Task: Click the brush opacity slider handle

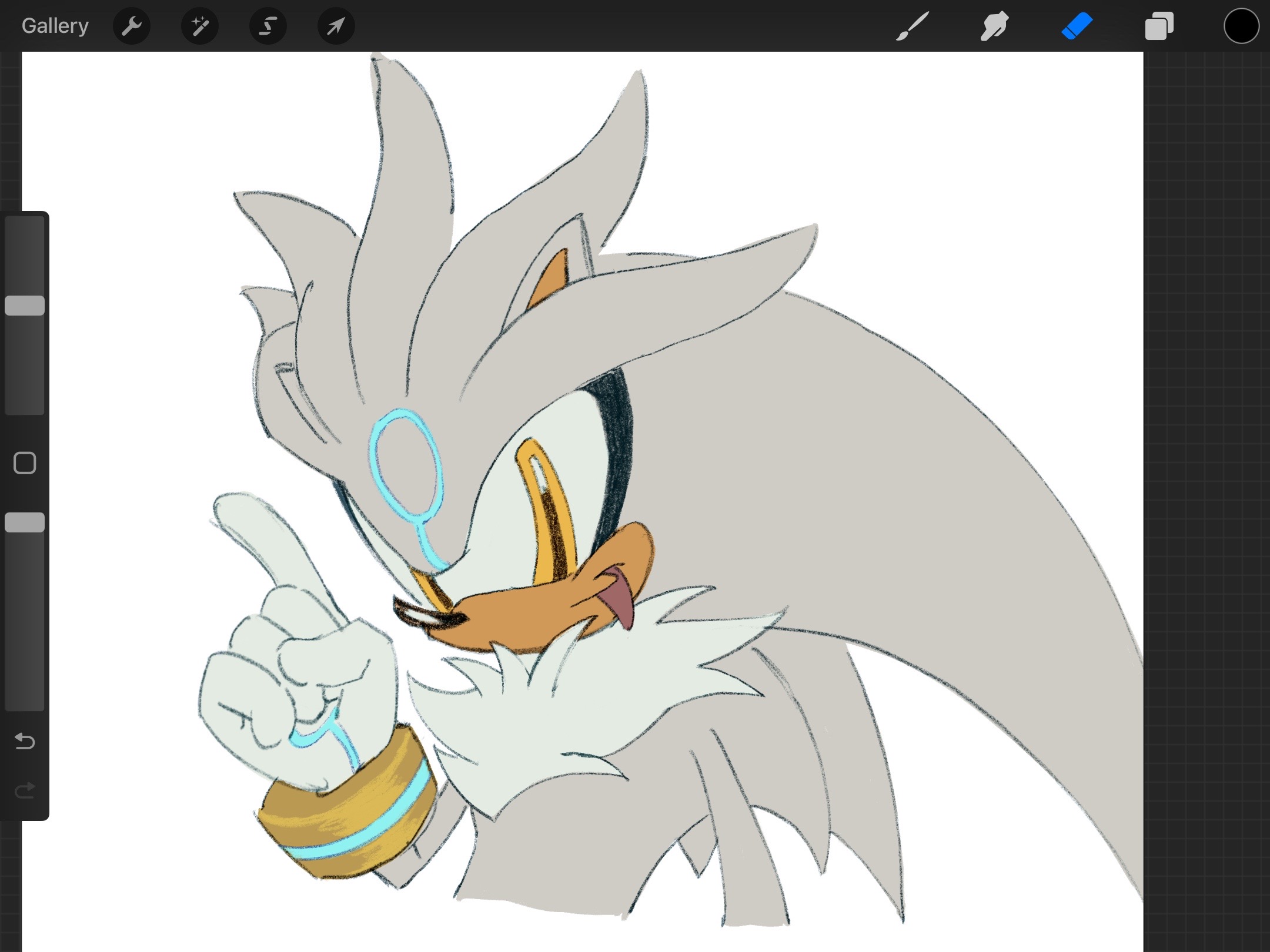Action: tap(25, 522)
